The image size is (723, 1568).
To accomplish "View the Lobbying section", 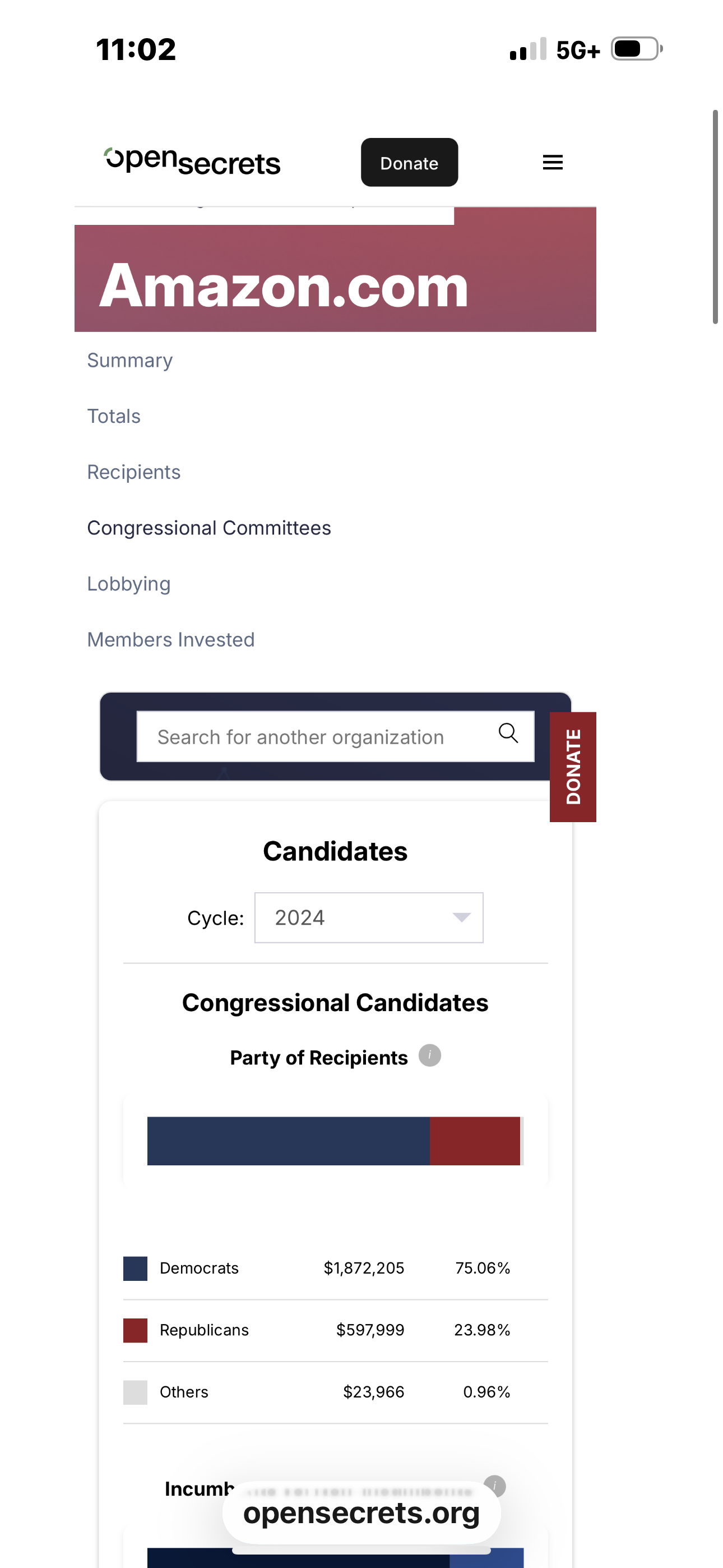I will pos(128,584).
